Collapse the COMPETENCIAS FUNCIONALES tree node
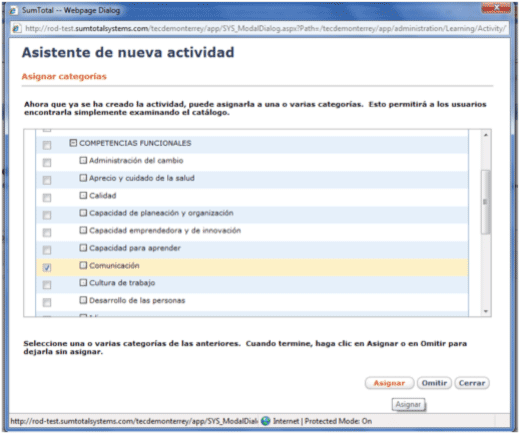The width and height of the screenshot is (519, 434). tap(73, 143)
